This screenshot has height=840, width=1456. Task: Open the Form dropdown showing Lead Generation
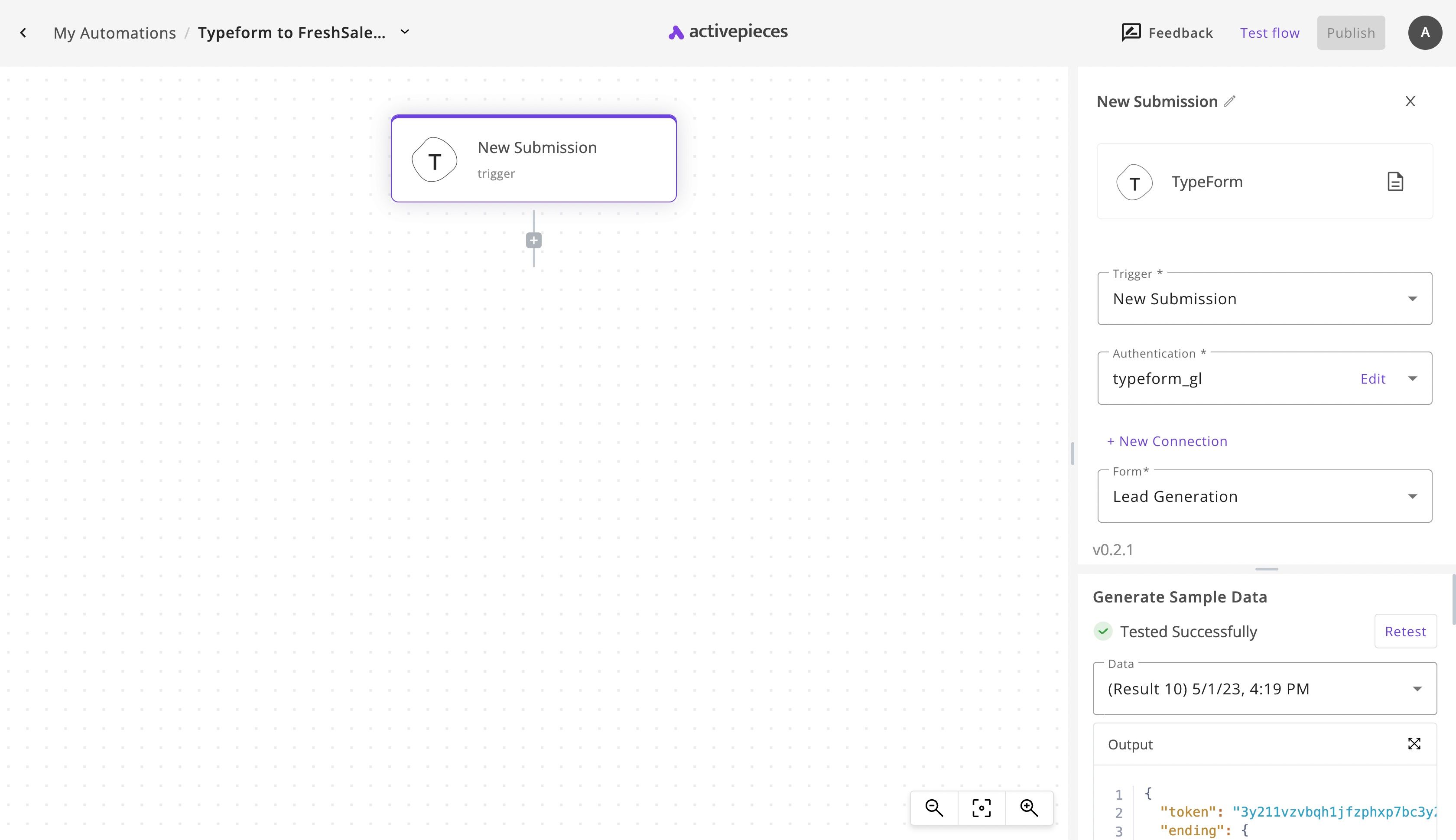pyautogui.click(x=1264, y=496)
